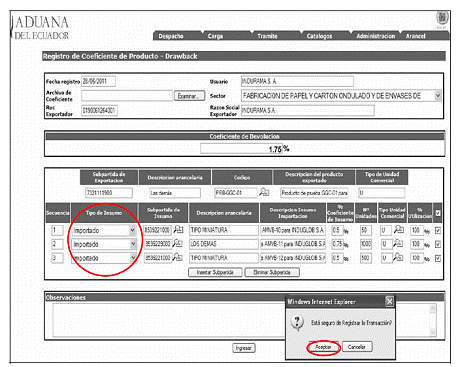Click the Observaciones scrollbar up arrow
This screenshot has height=367, width=460.
point(432,308)
